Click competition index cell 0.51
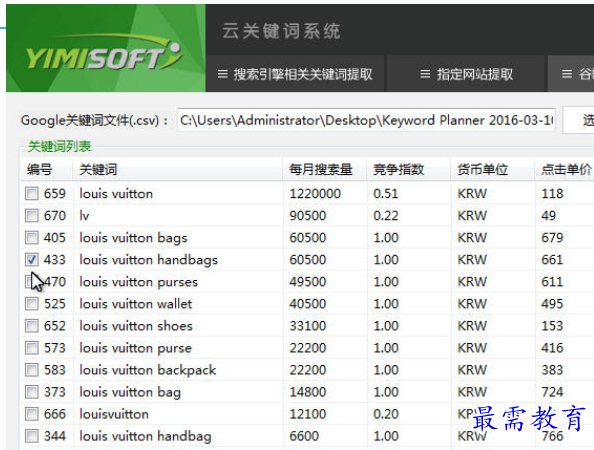The width and height of the screenshot is (594, 450). coord(386,194)
